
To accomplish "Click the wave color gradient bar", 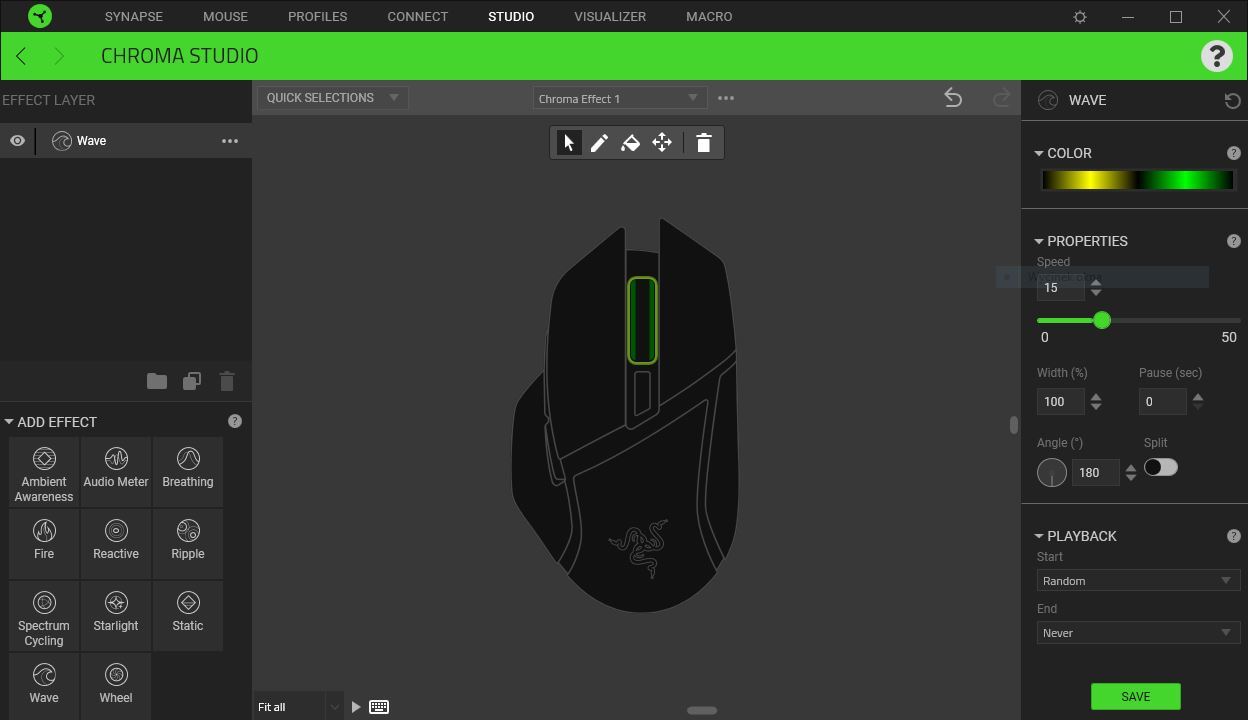I will coord(1138,180).
